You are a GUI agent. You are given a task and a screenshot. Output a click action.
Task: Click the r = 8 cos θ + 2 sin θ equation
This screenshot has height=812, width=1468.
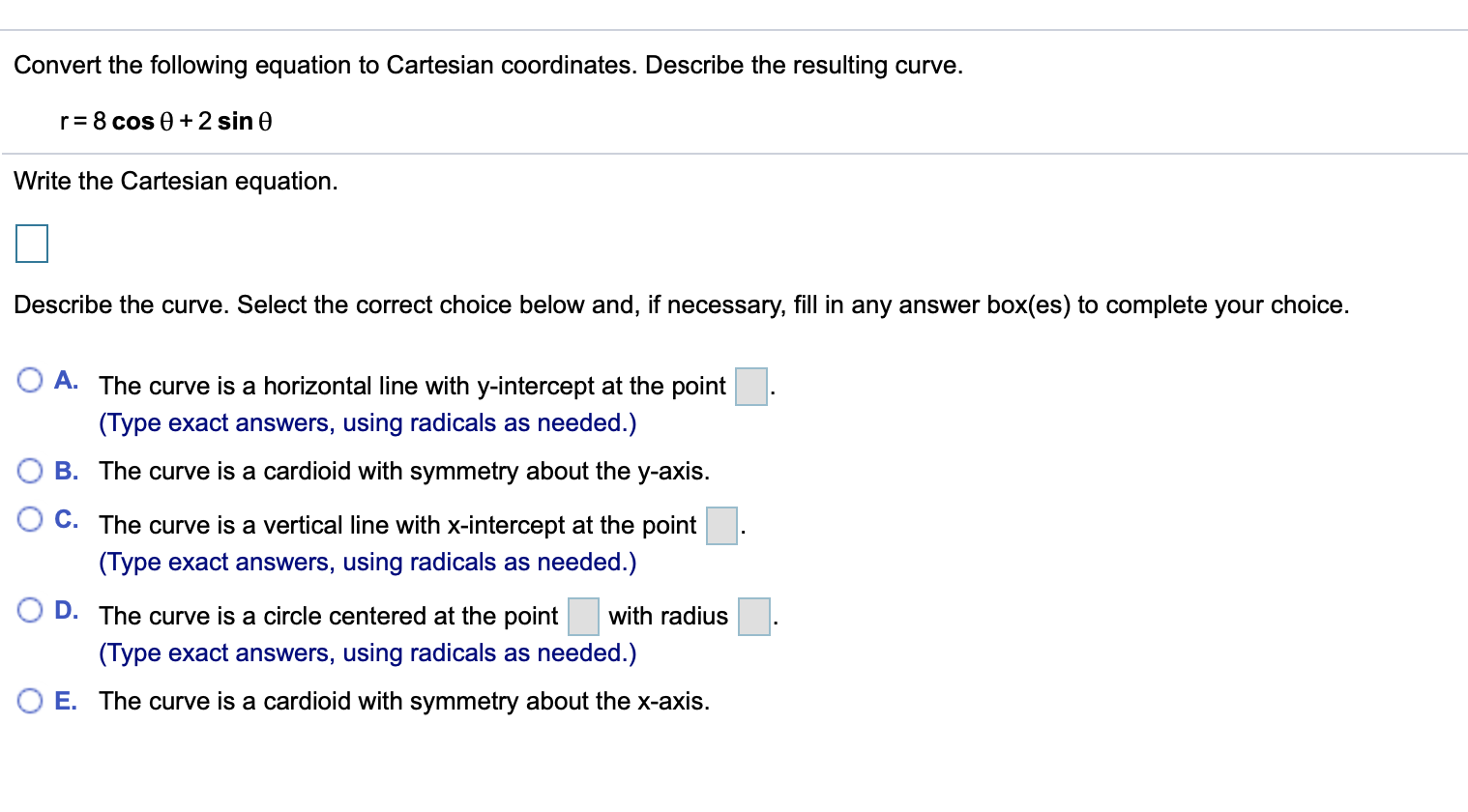[x=166, y=122]
